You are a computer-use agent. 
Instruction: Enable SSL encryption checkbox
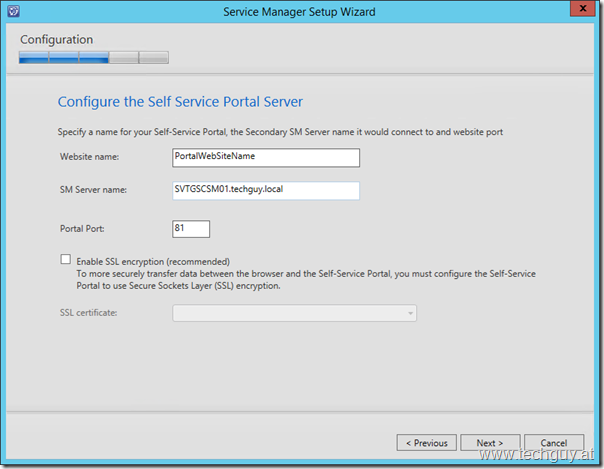(x=65, y=259)
